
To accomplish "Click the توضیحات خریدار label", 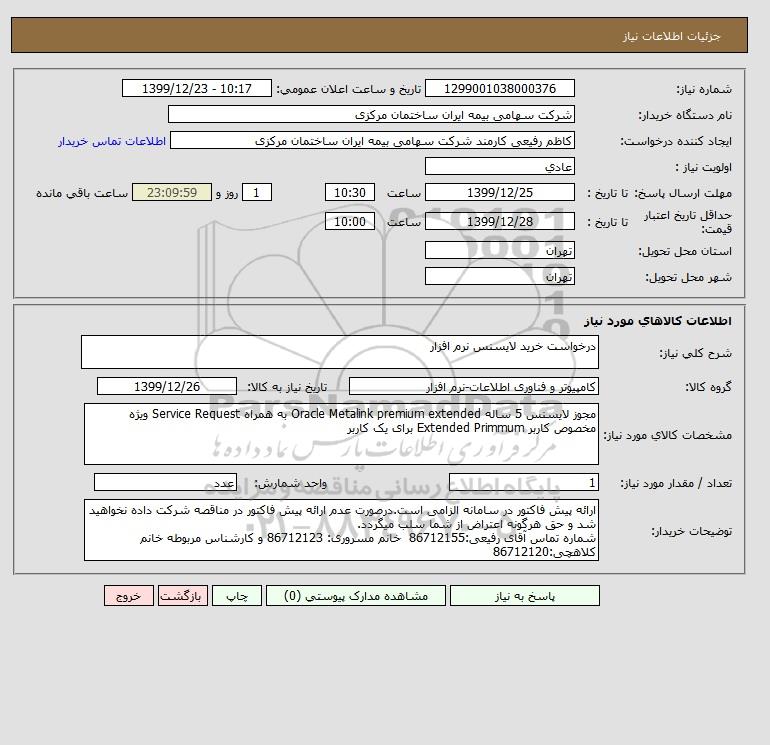I will 691,531.
